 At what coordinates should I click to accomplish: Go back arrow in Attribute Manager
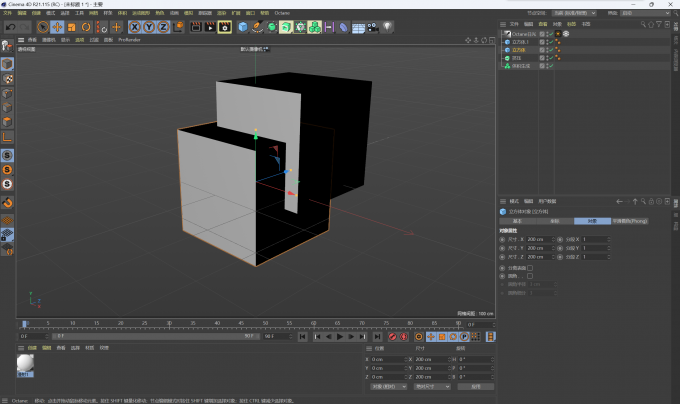pyautogui.click(x=619, y=202)
